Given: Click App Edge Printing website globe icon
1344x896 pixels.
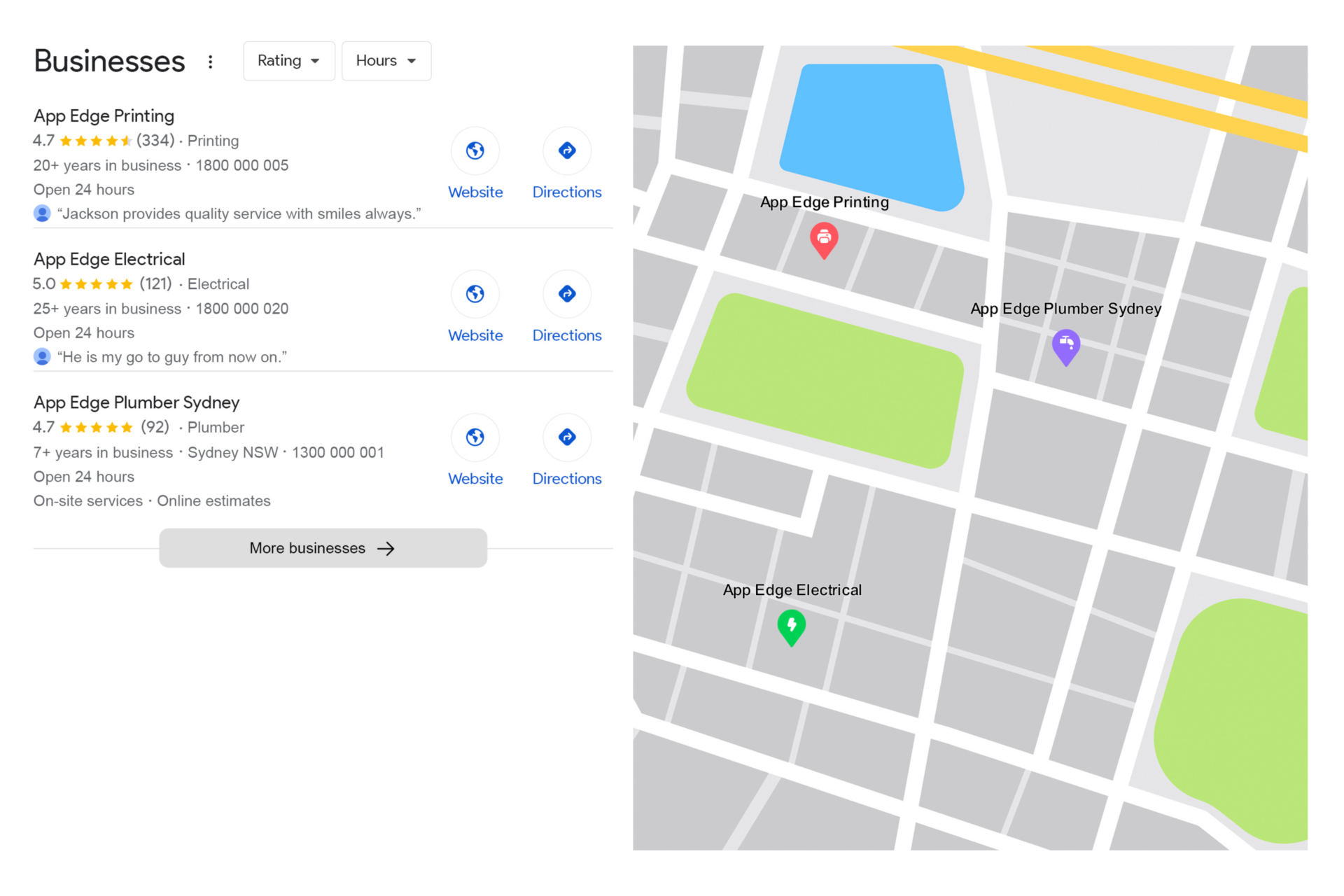Looking at the screenshot, I should [x=475, y=150].
